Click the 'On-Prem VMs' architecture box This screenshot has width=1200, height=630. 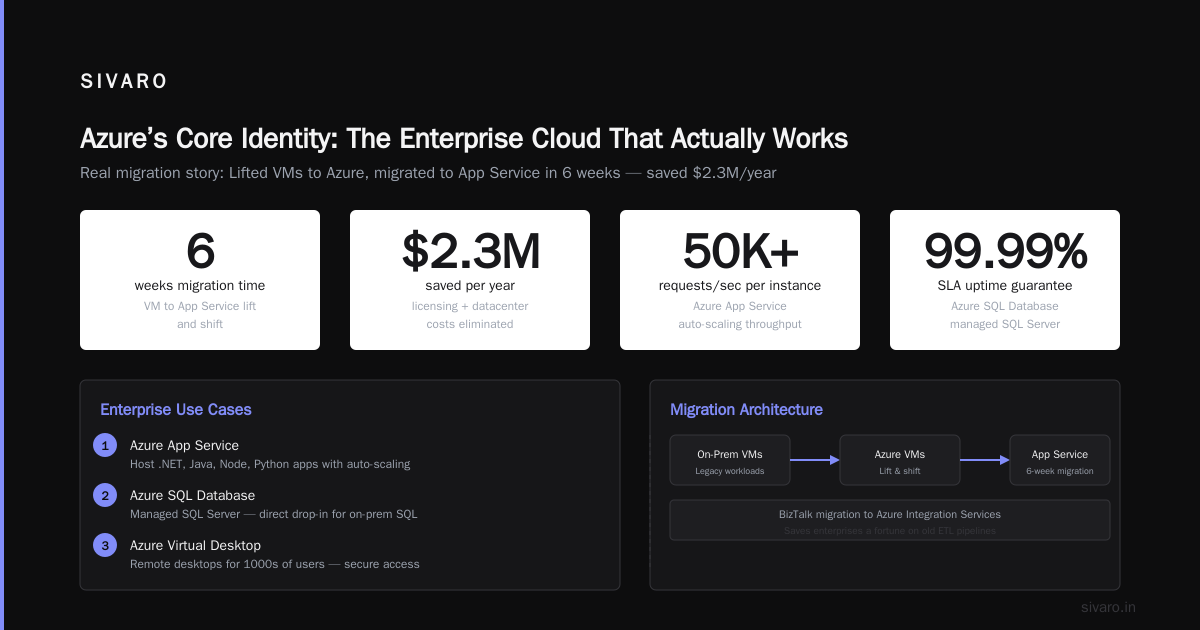730,460
